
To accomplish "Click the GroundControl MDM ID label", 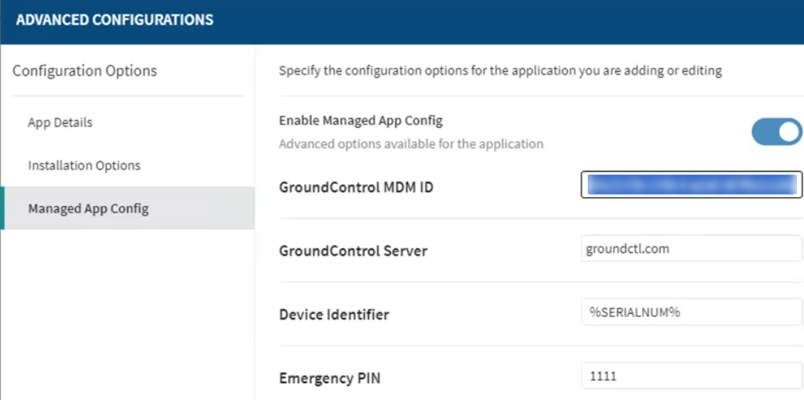I will point(356,188).
